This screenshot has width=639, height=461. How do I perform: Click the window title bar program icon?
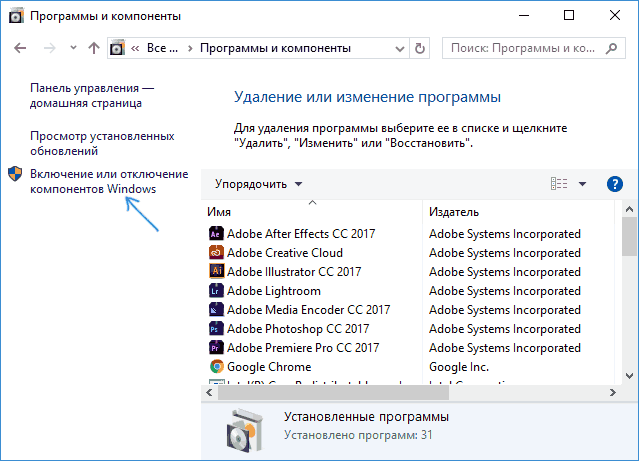[16, 15]
